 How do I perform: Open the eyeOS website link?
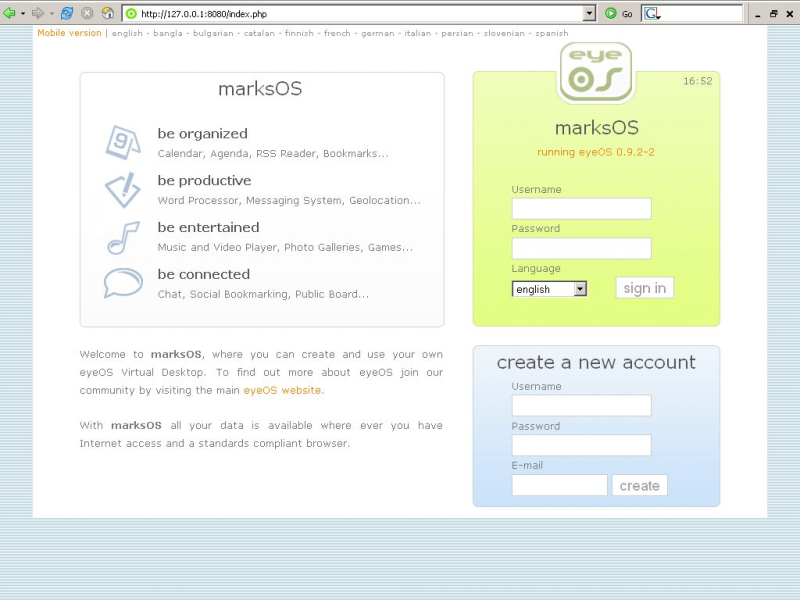[x=282, y=390]
